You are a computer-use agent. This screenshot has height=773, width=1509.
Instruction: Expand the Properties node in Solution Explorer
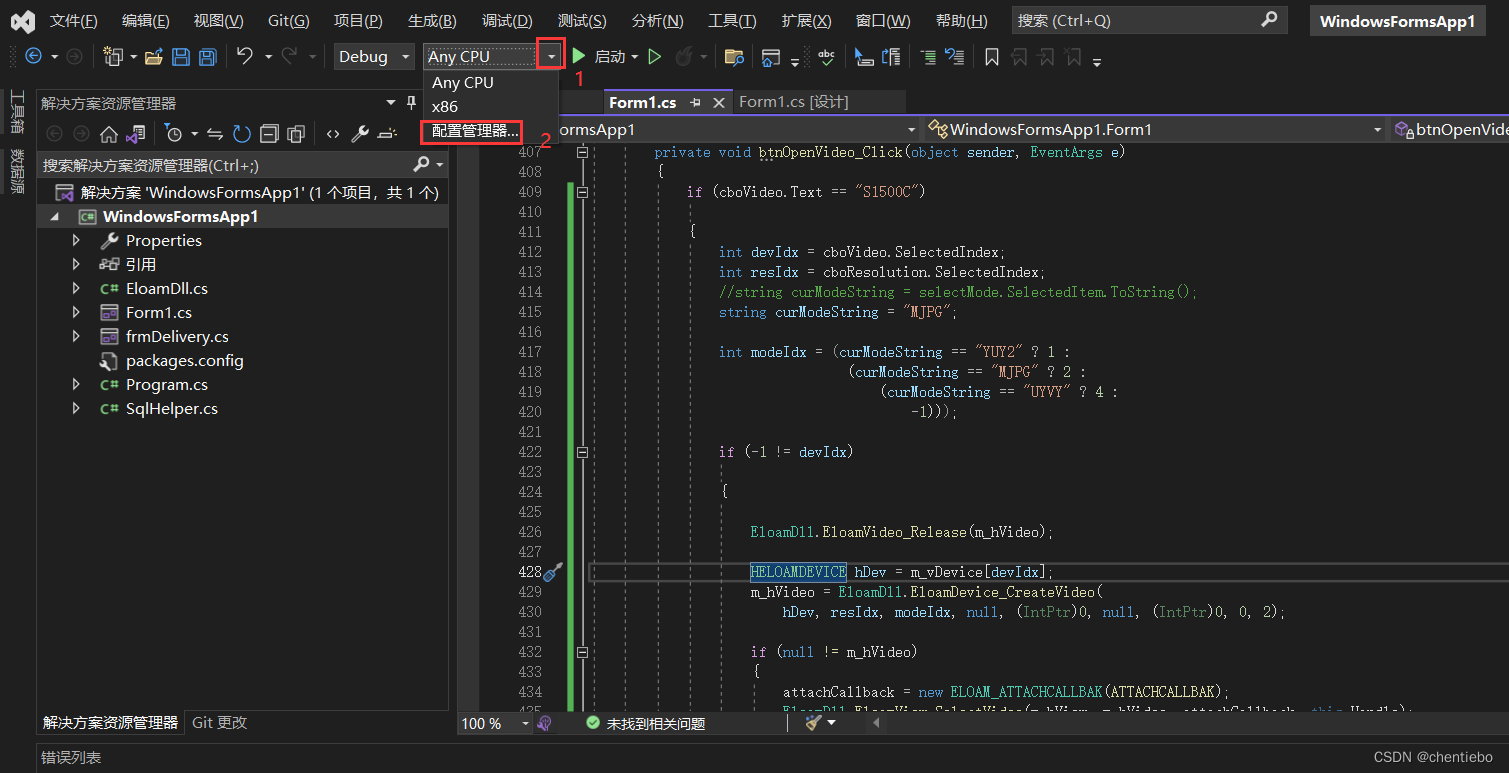pyautogui.click(x=75, y=240)
